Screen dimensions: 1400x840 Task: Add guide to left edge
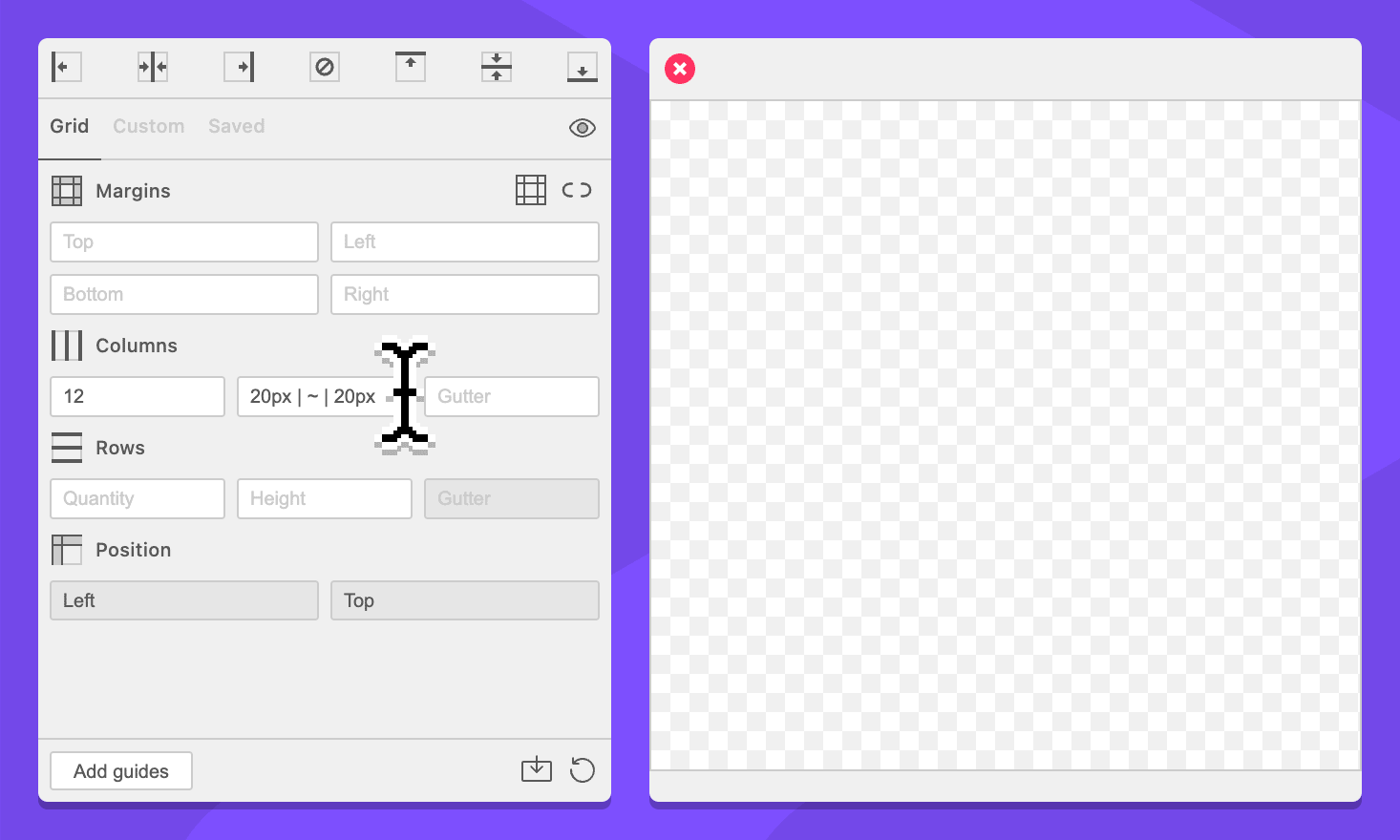tap(66, 67)
